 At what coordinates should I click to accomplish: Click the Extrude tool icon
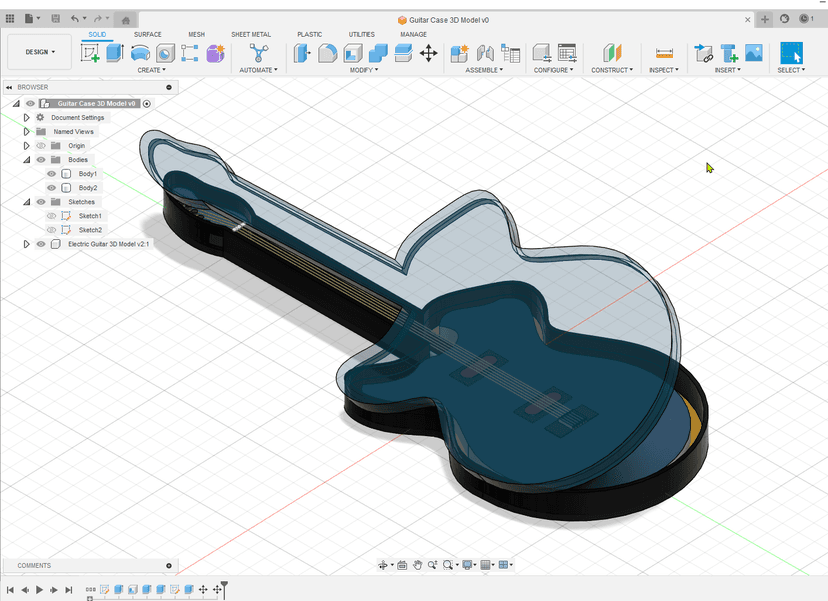click(115, 53)
